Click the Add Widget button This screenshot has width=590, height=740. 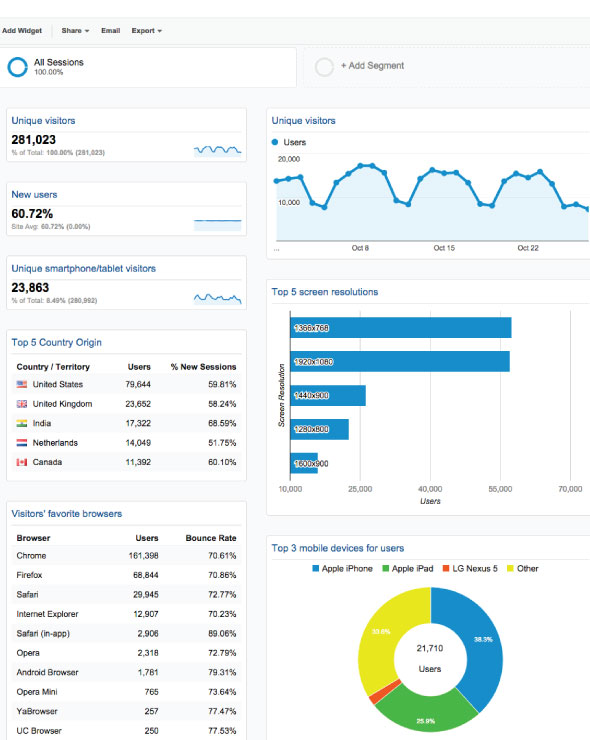[22, 31]
